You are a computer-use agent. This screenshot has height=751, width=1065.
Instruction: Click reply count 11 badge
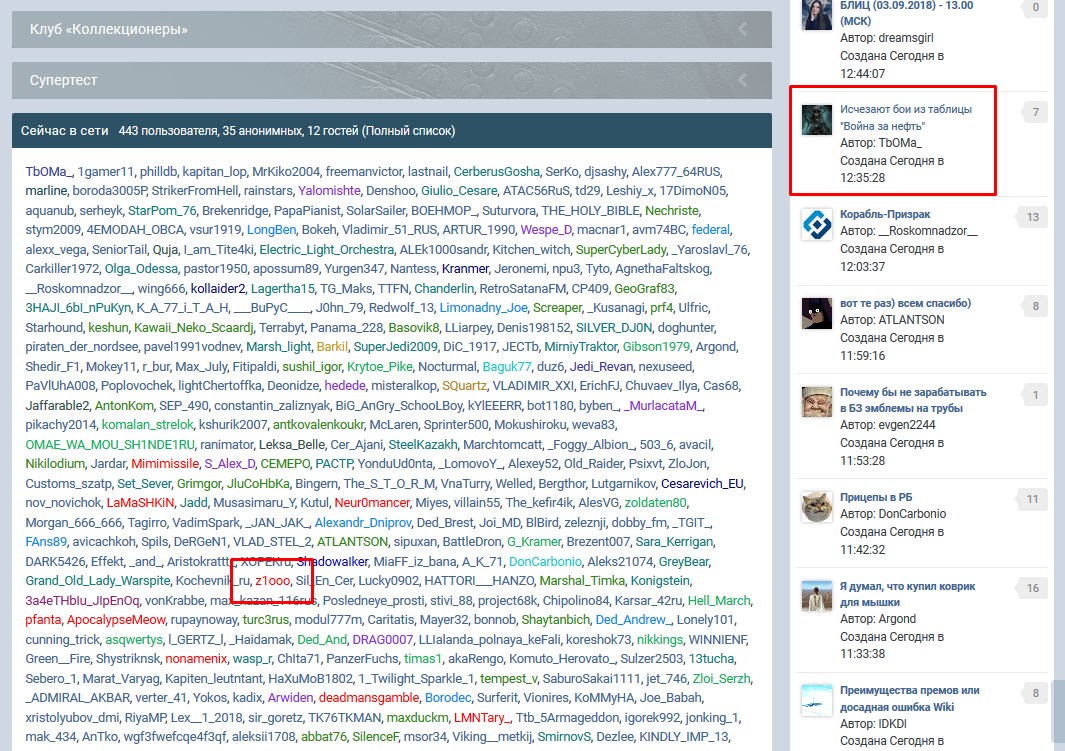1032,499
